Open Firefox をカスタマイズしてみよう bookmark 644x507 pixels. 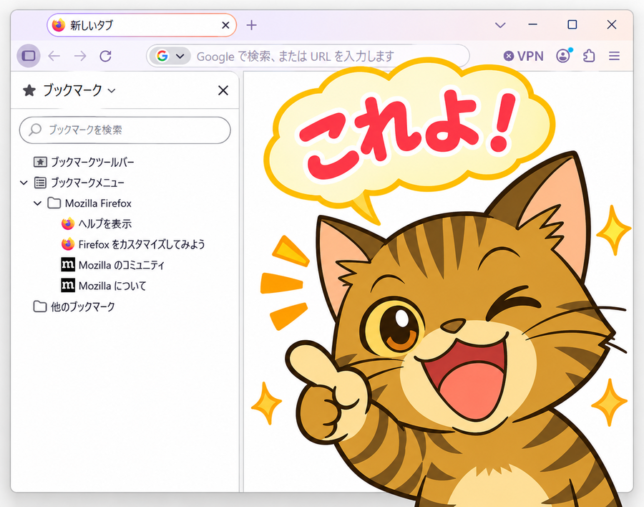point(133,244)
